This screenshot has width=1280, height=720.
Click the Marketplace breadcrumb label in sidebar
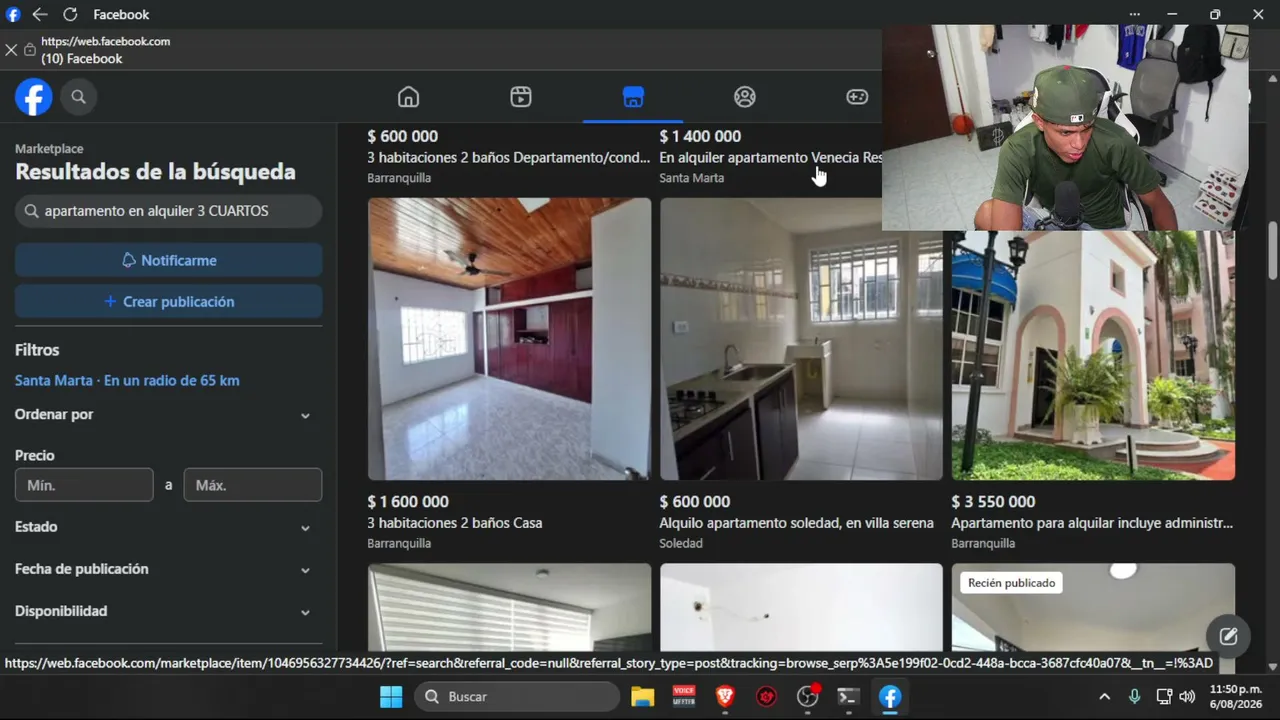(x=49, y=149)
